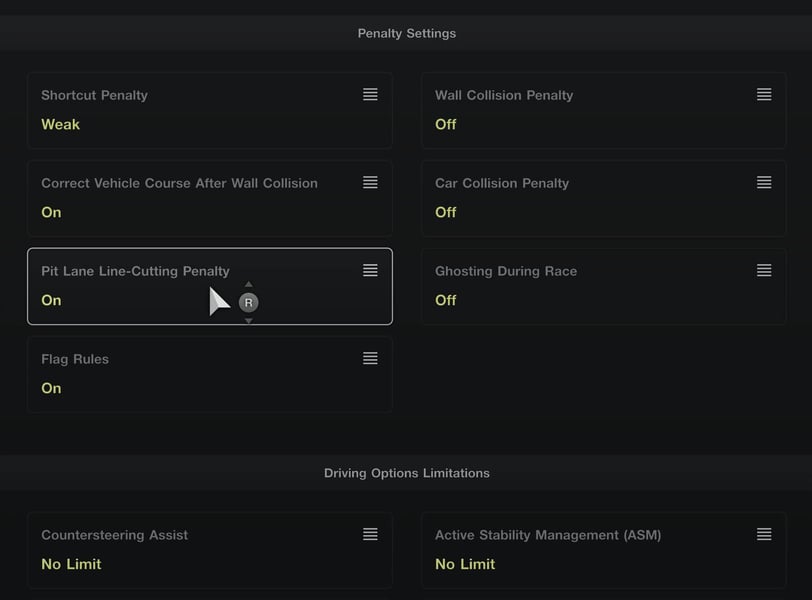
Task: Click the Penalty Settings section header
Action: tap(407, 33)
